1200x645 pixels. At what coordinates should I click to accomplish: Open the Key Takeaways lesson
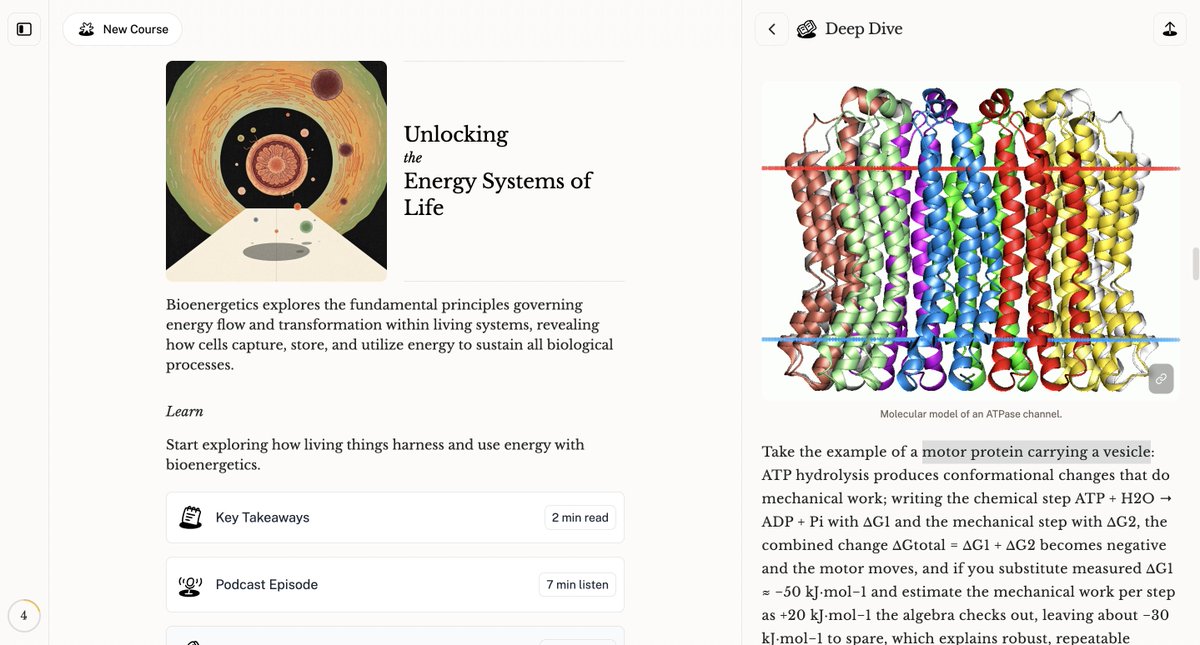click(395, 517)
